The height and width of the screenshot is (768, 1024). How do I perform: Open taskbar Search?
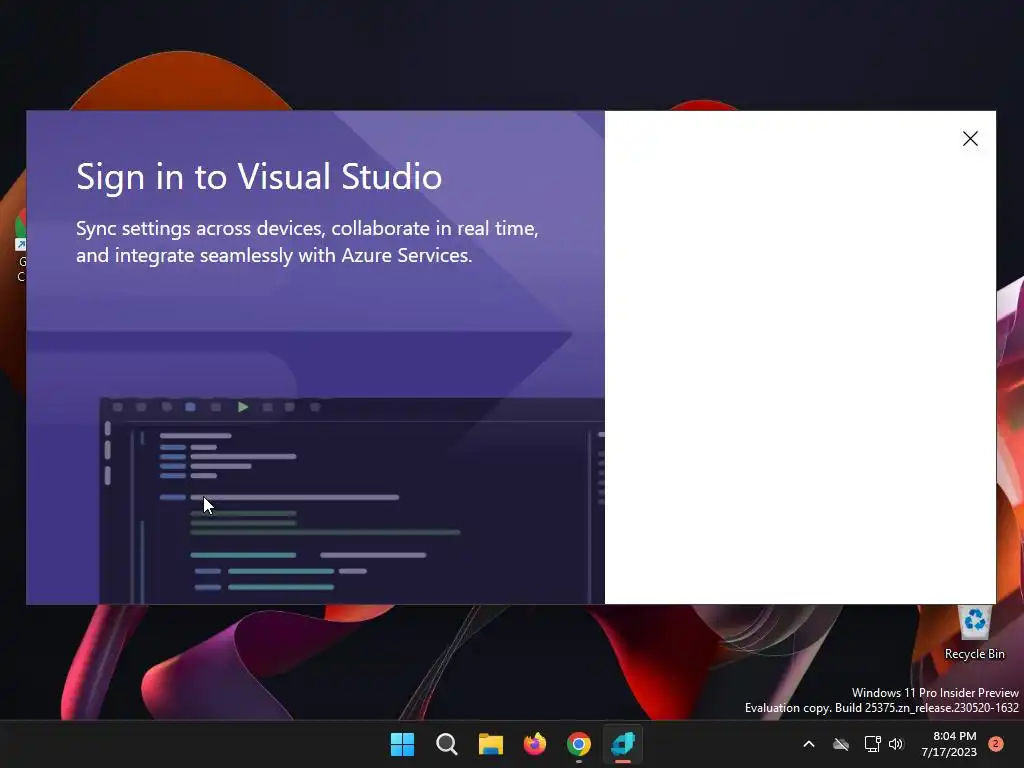(447, 744)
